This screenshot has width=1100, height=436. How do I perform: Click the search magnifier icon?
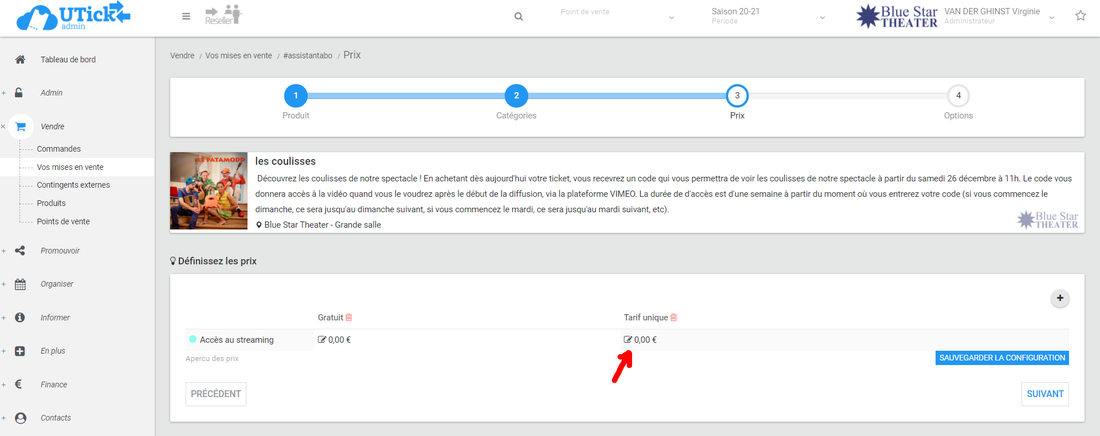(x=518, y=17)
